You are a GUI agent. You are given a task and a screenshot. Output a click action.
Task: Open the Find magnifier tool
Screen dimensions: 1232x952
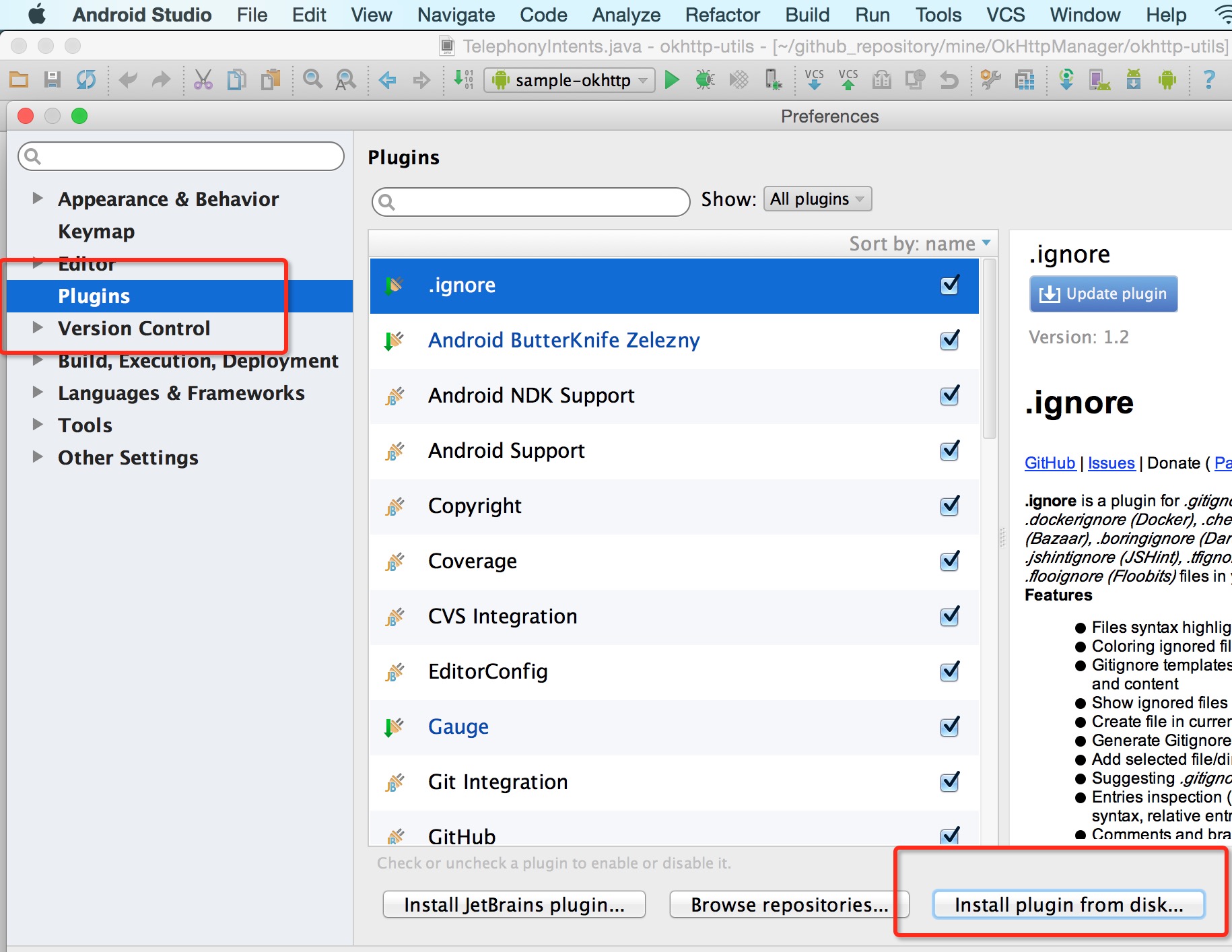coord(312,80)
